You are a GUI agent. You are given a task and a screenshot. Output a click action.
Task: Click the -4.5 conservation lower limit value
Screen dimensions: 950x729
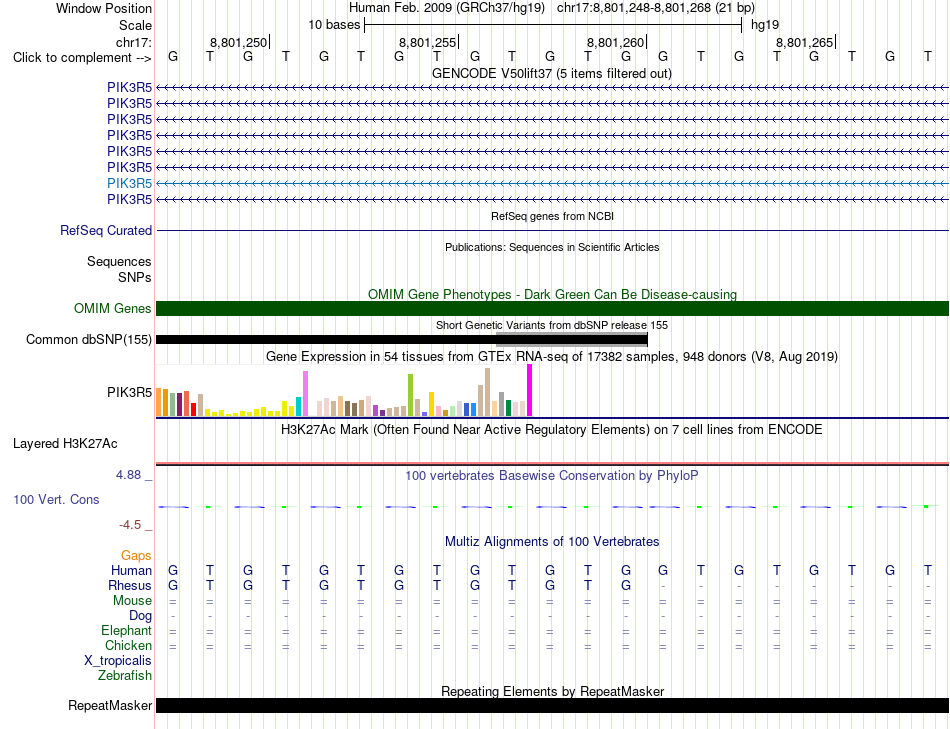click(130, 525)
